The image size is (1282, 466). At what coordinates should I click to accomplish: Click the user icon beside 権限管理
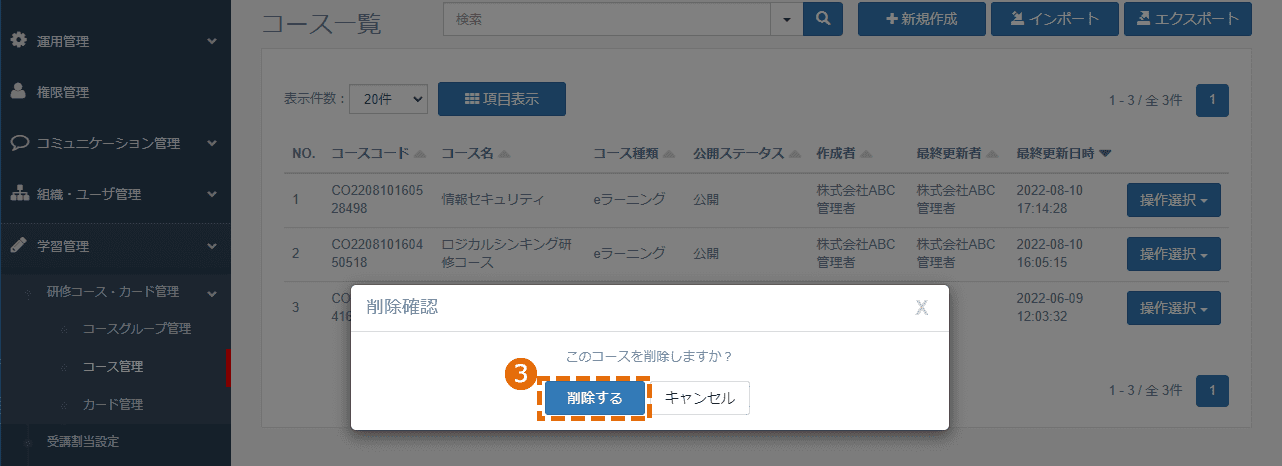tap(18, 92)
